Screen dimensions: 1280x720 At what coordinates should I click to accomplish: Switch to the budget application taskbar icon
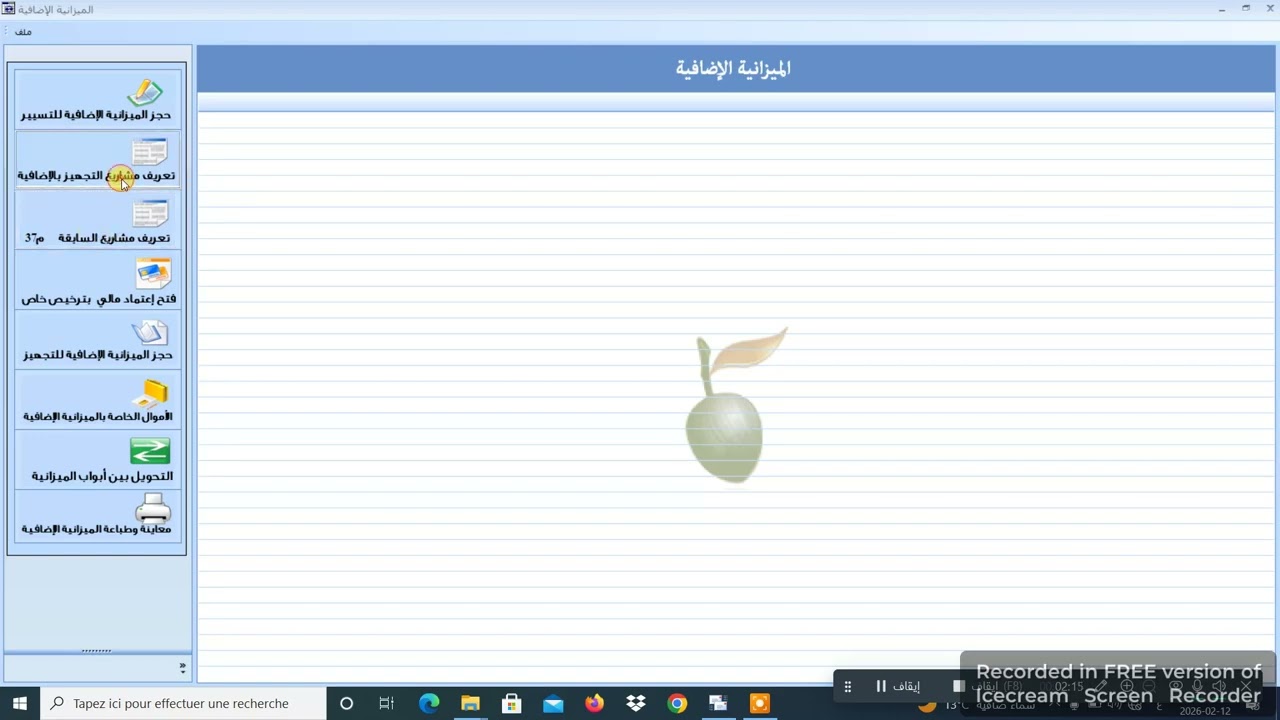pyautogui.click(x=718, y=704)
